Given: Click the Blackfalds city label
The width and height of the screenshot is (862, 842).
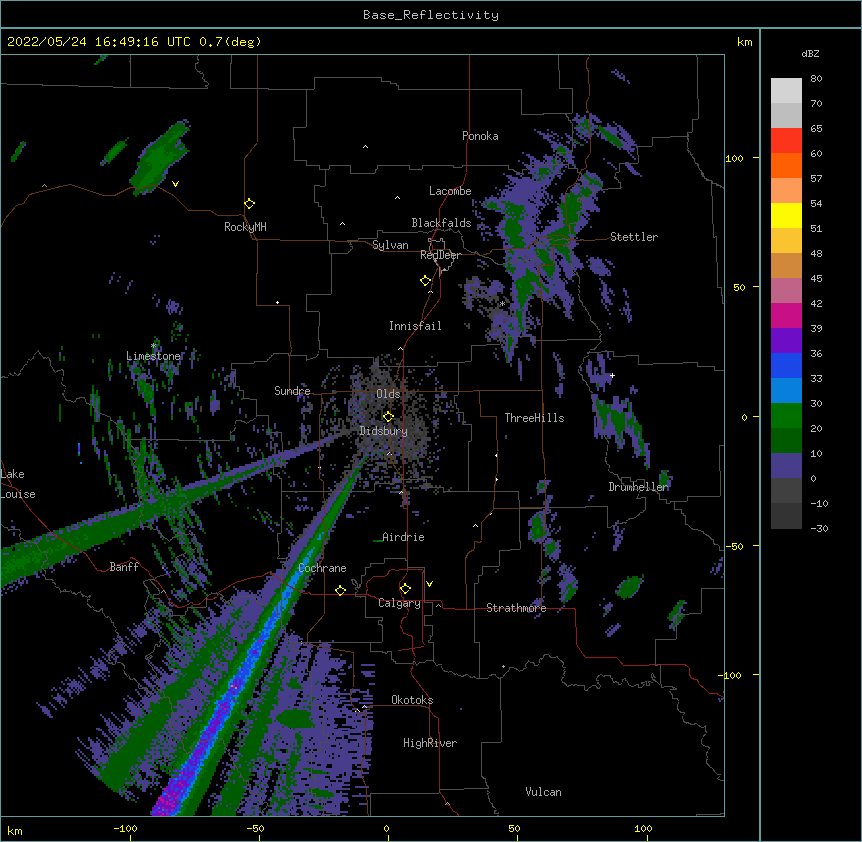Looking at the screenshot, I should pos(441,223).
